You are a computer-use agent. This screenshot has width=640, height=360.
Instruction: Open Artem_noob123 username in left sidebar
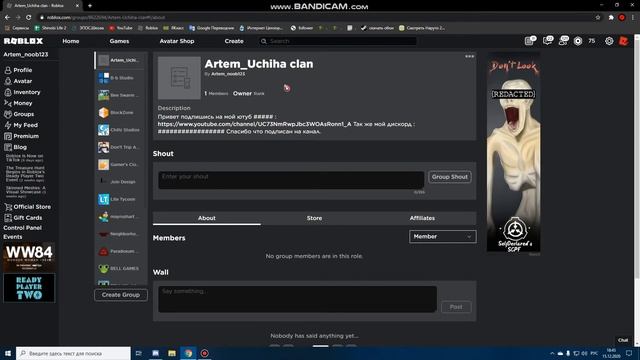(26, 54)
